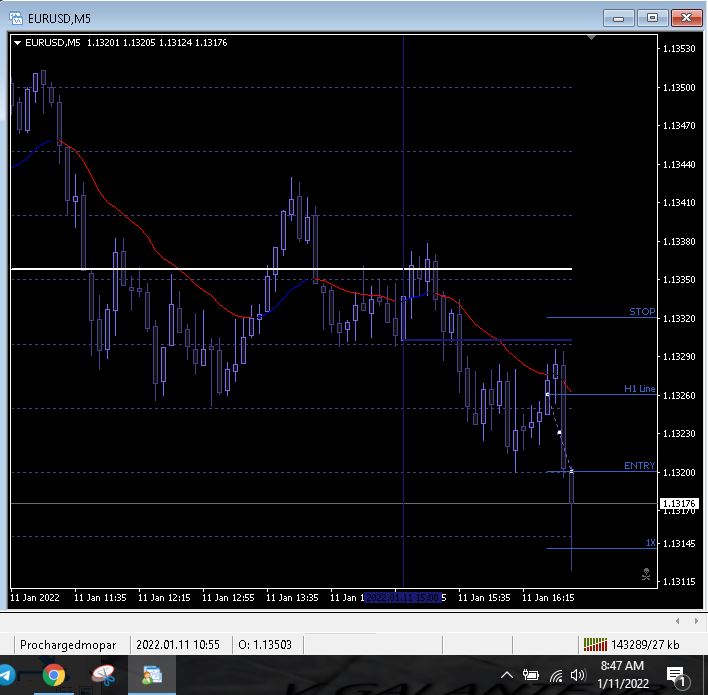Open the notification center icon
The height and width of the screenshot is (695, 708).
coord(675,676)
